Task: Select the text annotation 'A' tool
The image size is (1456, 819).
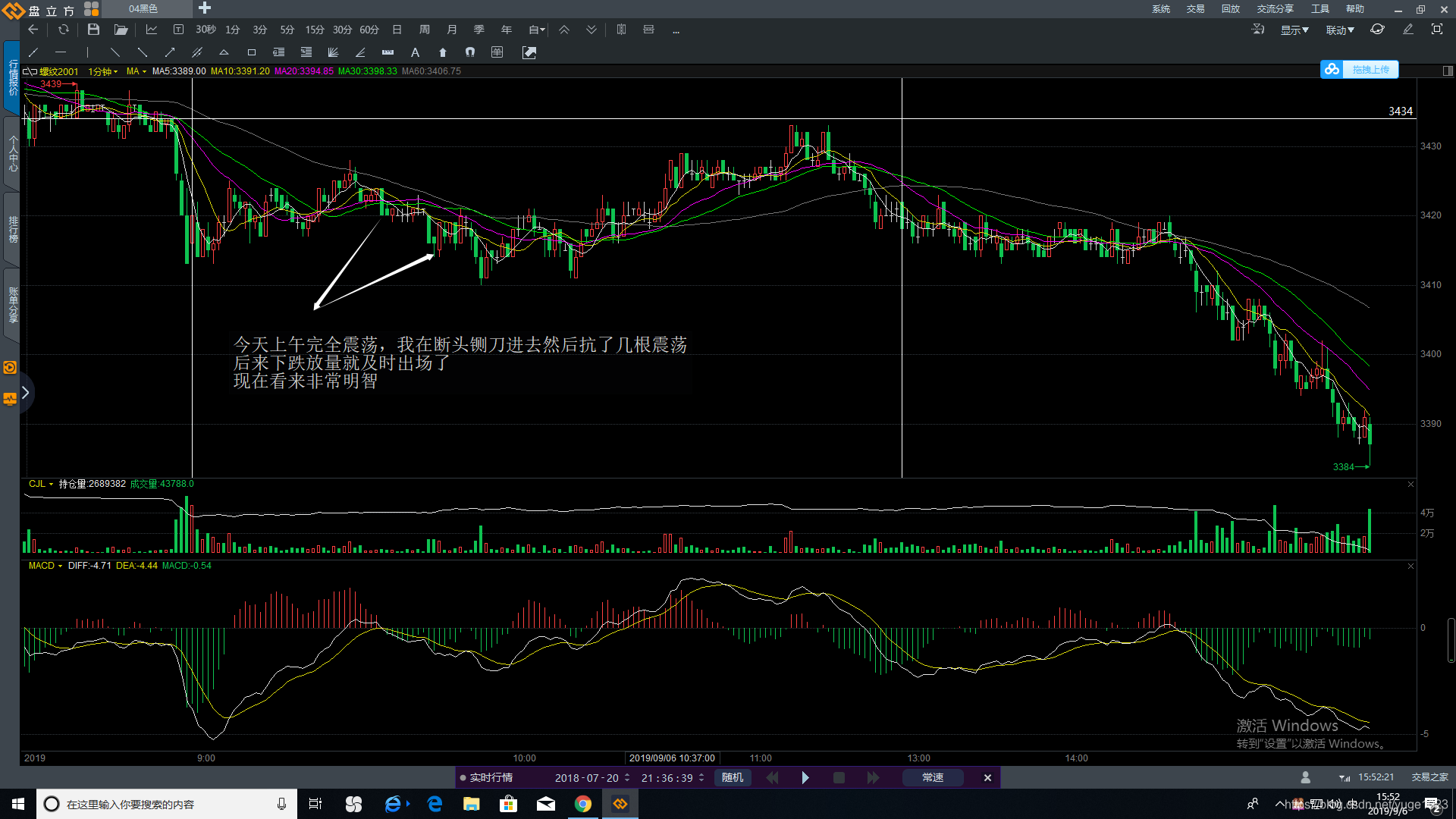Action: pyautogui.click(x=415, y=52)
